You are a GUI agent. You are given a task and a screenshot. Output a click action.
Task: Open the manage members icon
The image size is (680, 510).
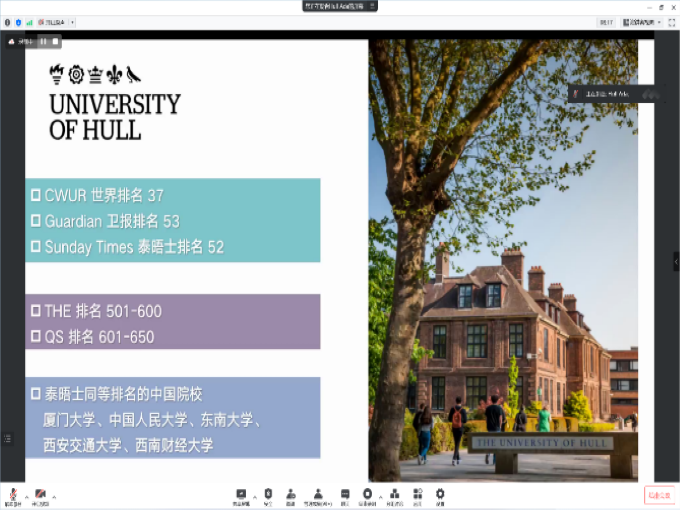(x=318, y=494)
